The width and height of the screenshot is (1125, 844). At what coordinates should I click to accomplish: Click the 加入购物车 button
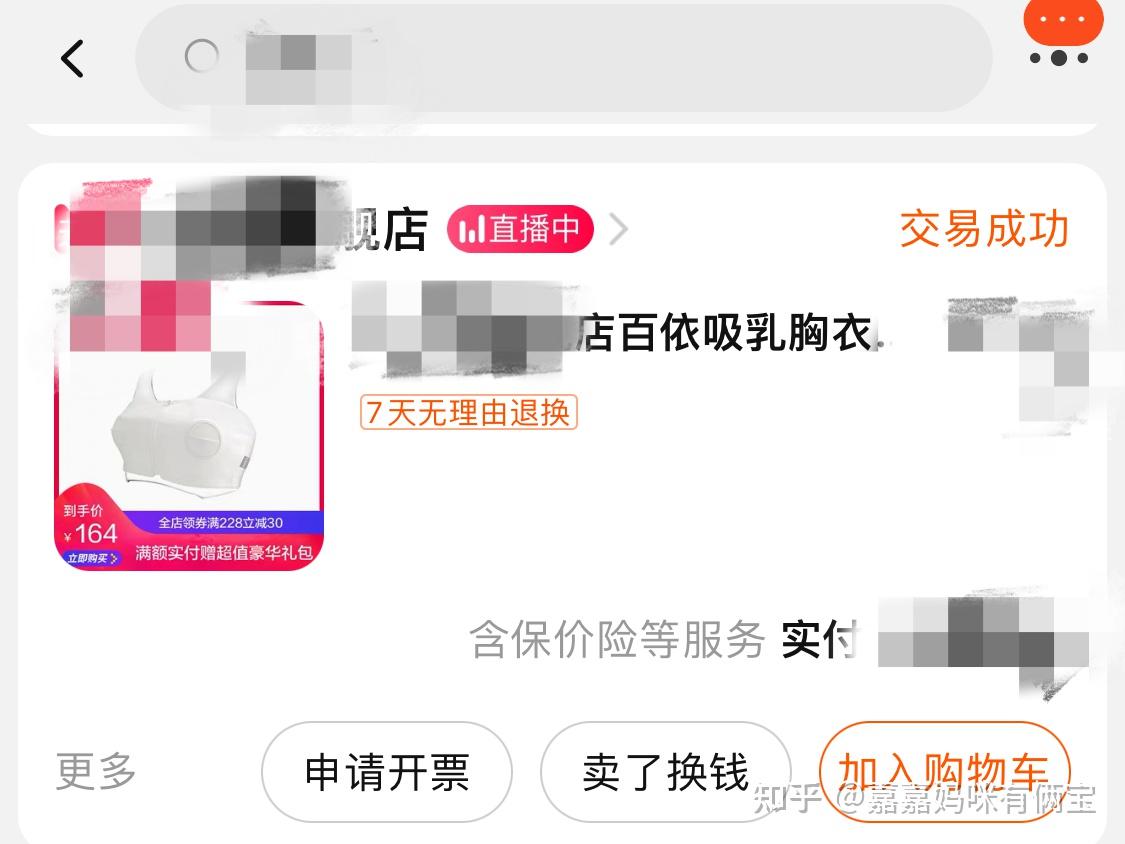pos(944,772)
